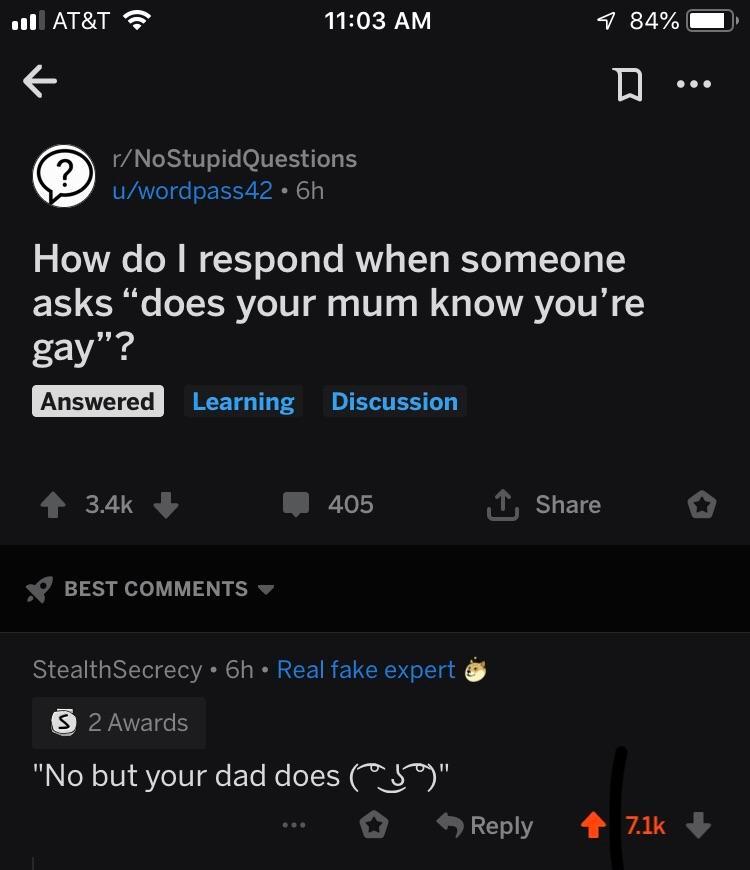
Task: Open the StealthSecrecy commenter profile
Action: [x=117, y=669]
